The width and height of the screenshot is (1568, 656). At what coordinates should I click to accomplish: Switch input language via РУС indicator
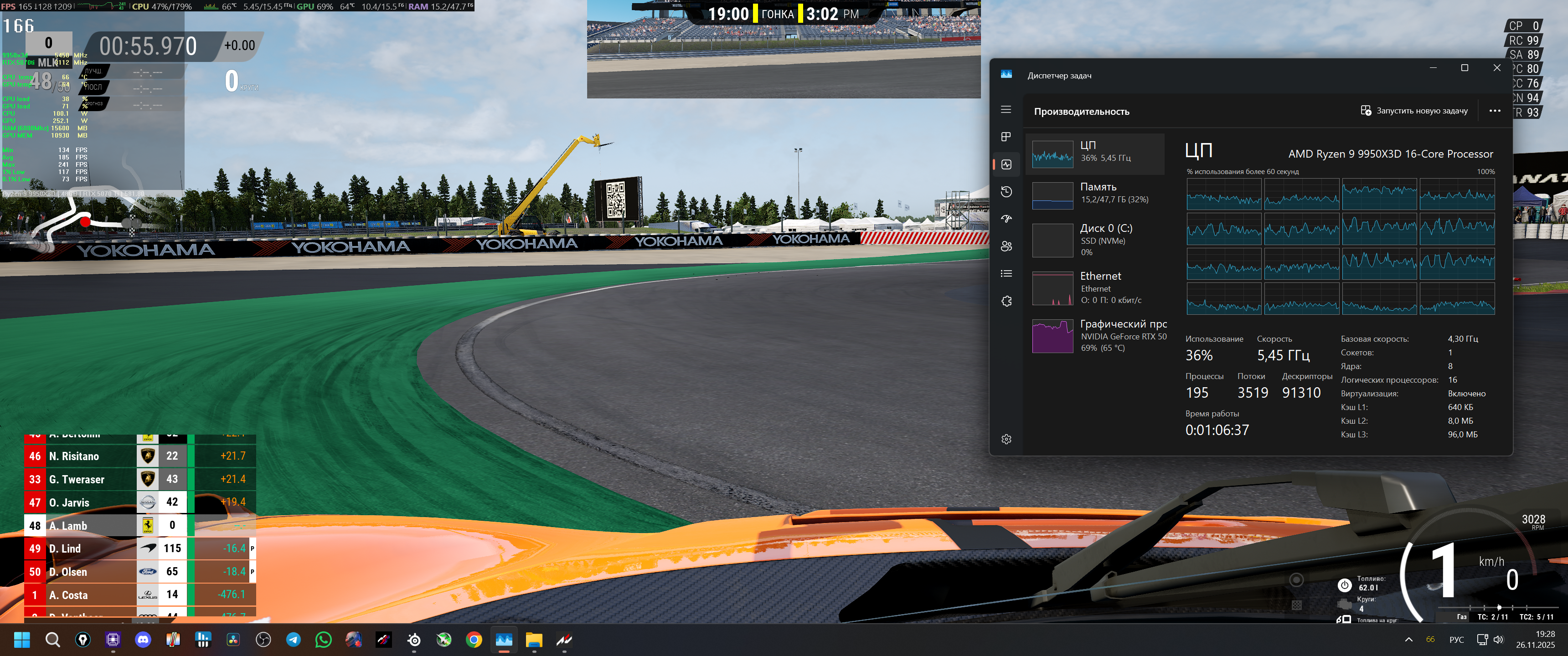tap(1456, 640)
